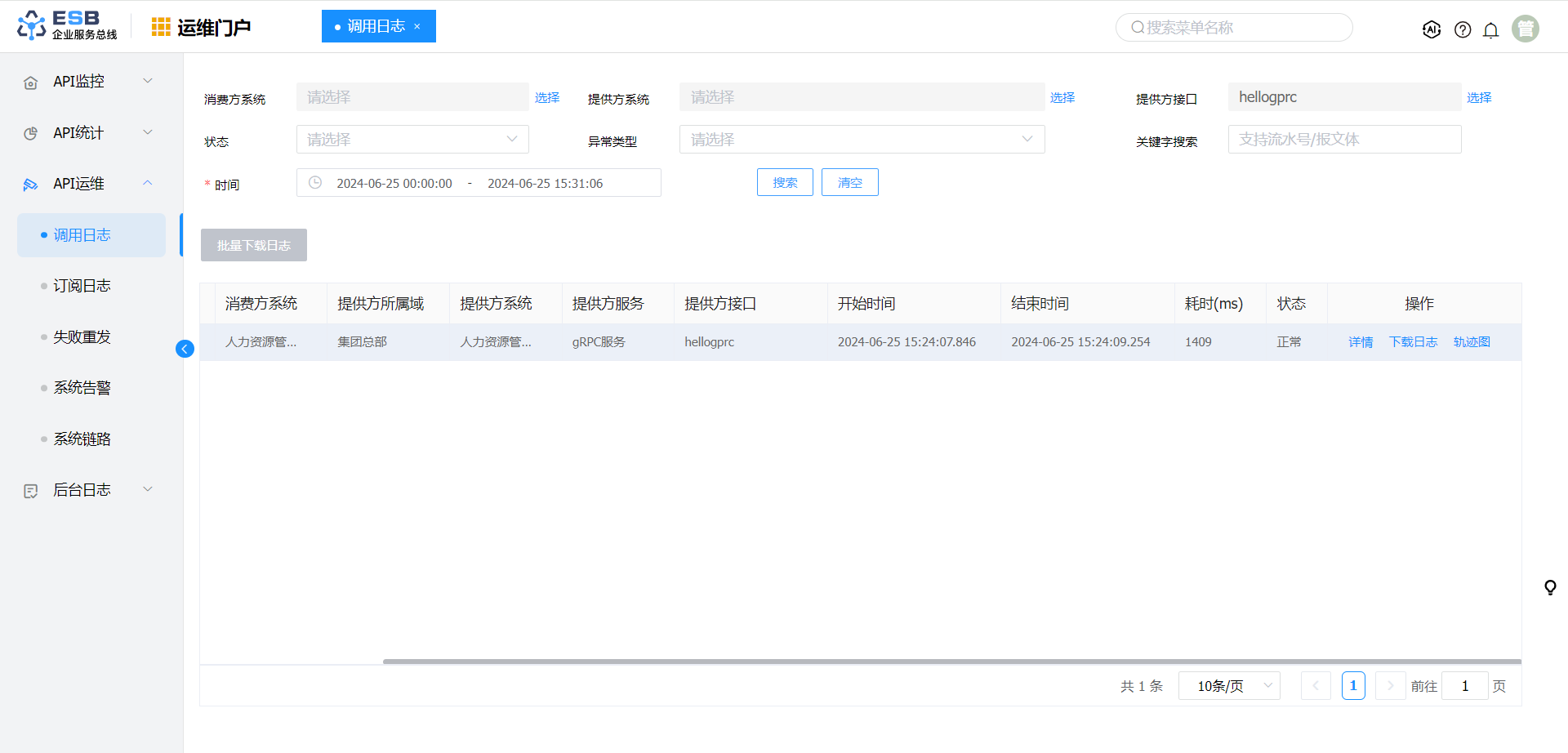
Task: Expand the API监控 sidebar menu
Action: coord(88,82)
